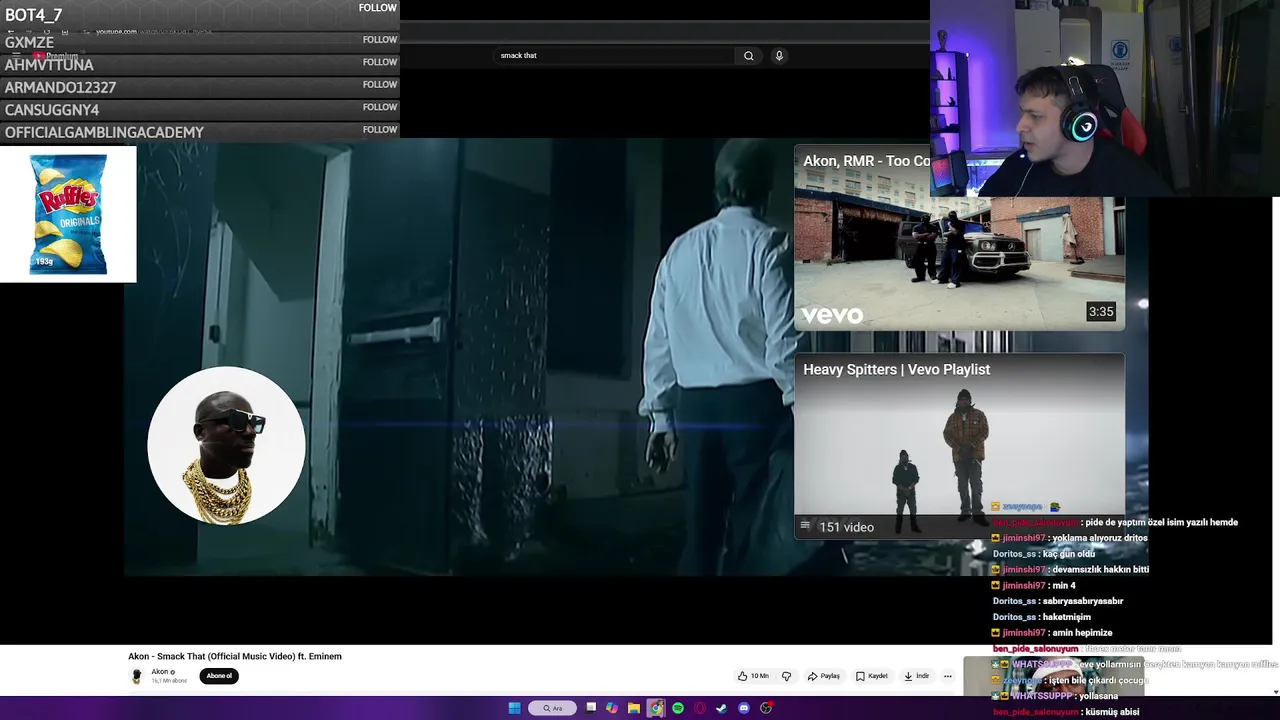The width and height of the screenshot is (1280, 720).
Task: Click the YouTube search magnifier button
Action: [x=748, y=56]
